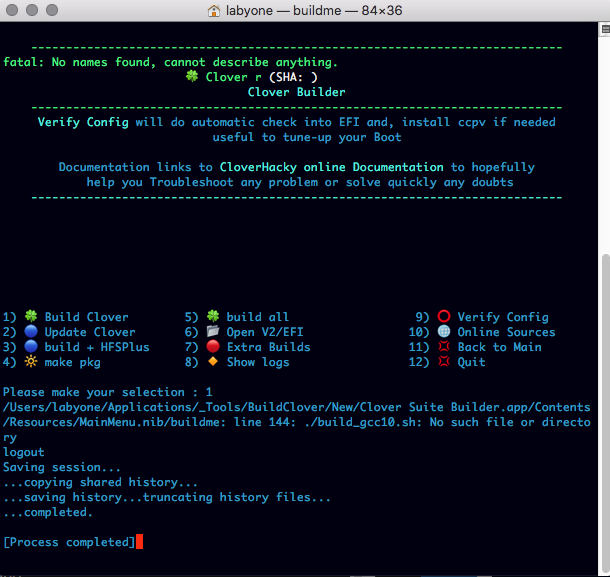Image resolution: width=610 pixels, height=577 pixels.
Task: Click the folder icon beside Open V2/EFI
Action: [x=213, y=331]
